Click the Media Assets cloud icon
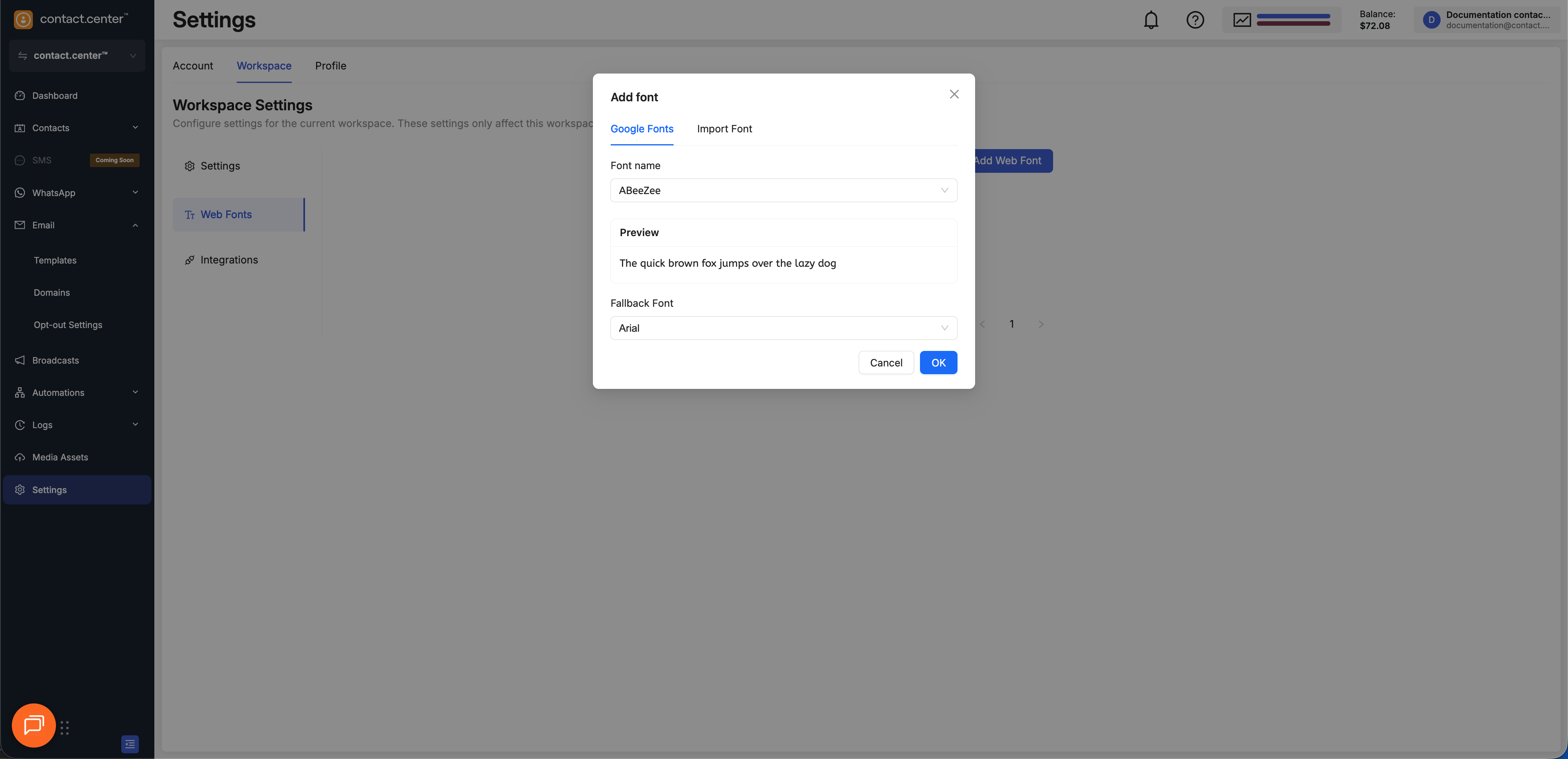 pyautogui.click(x=20, y=457)
